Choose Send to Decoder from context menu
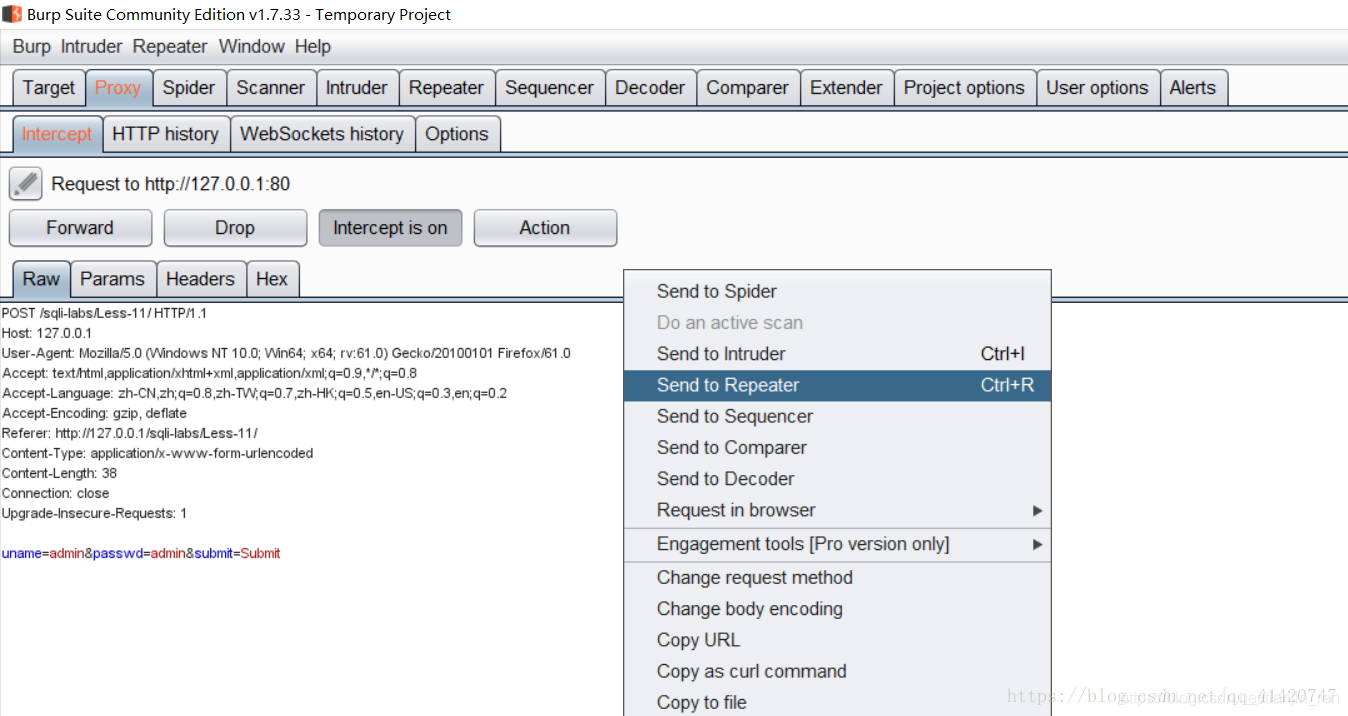Image resolution: width=1348 pixels, height=716 pixels. tap(837, 478)
